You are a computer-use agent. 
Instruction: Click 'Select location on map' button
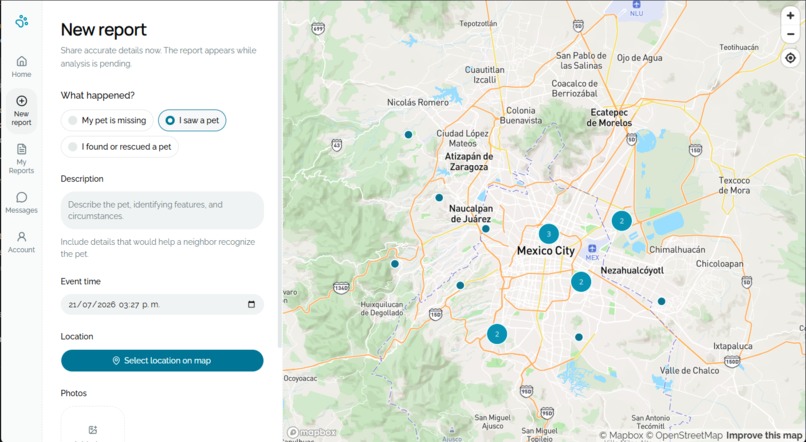162,361
